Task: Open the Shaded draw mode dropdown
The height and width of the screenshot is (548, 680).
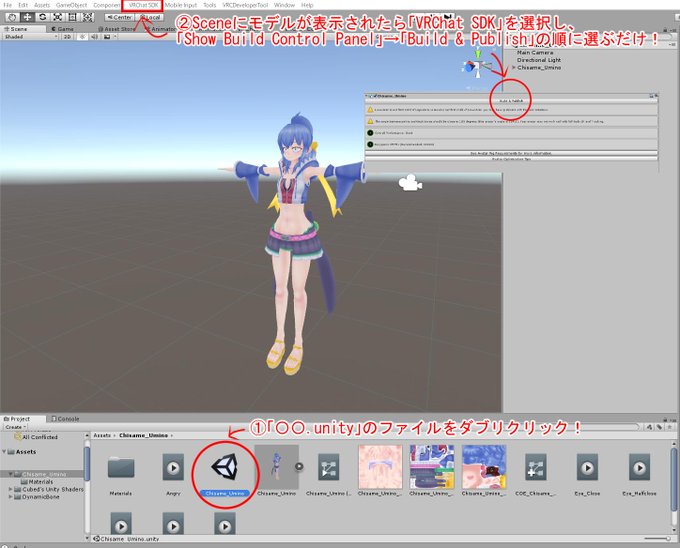Action: pyautogui.click(x=30, y=37)
